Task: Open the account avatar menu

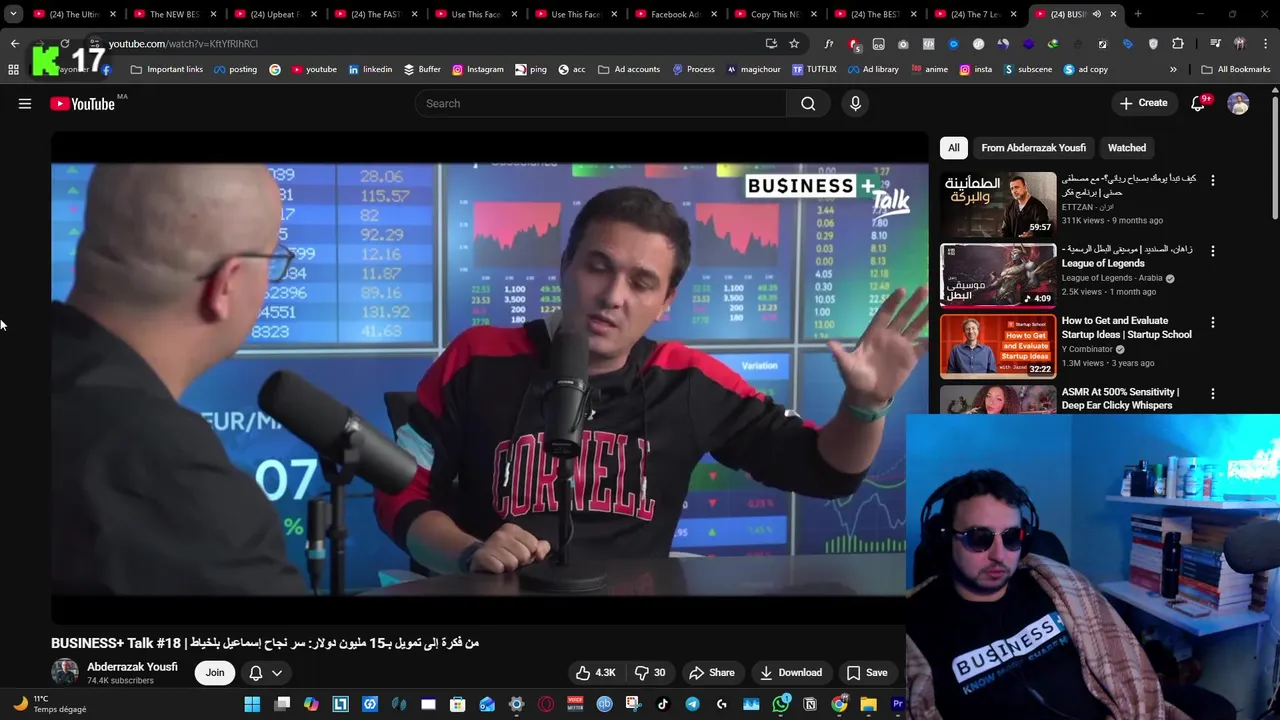Action: [1238, 103]
